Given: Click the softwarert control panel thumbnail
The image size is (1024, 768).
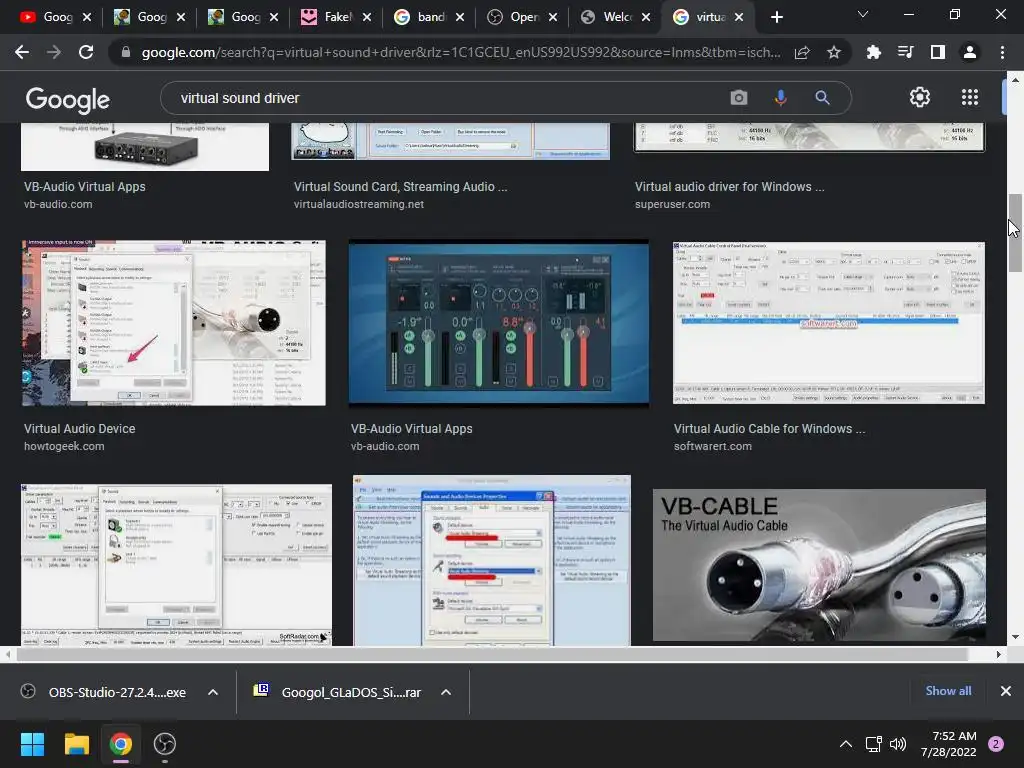Looking at the screenshot, I should pyautogui.click(x=829, y=323).
